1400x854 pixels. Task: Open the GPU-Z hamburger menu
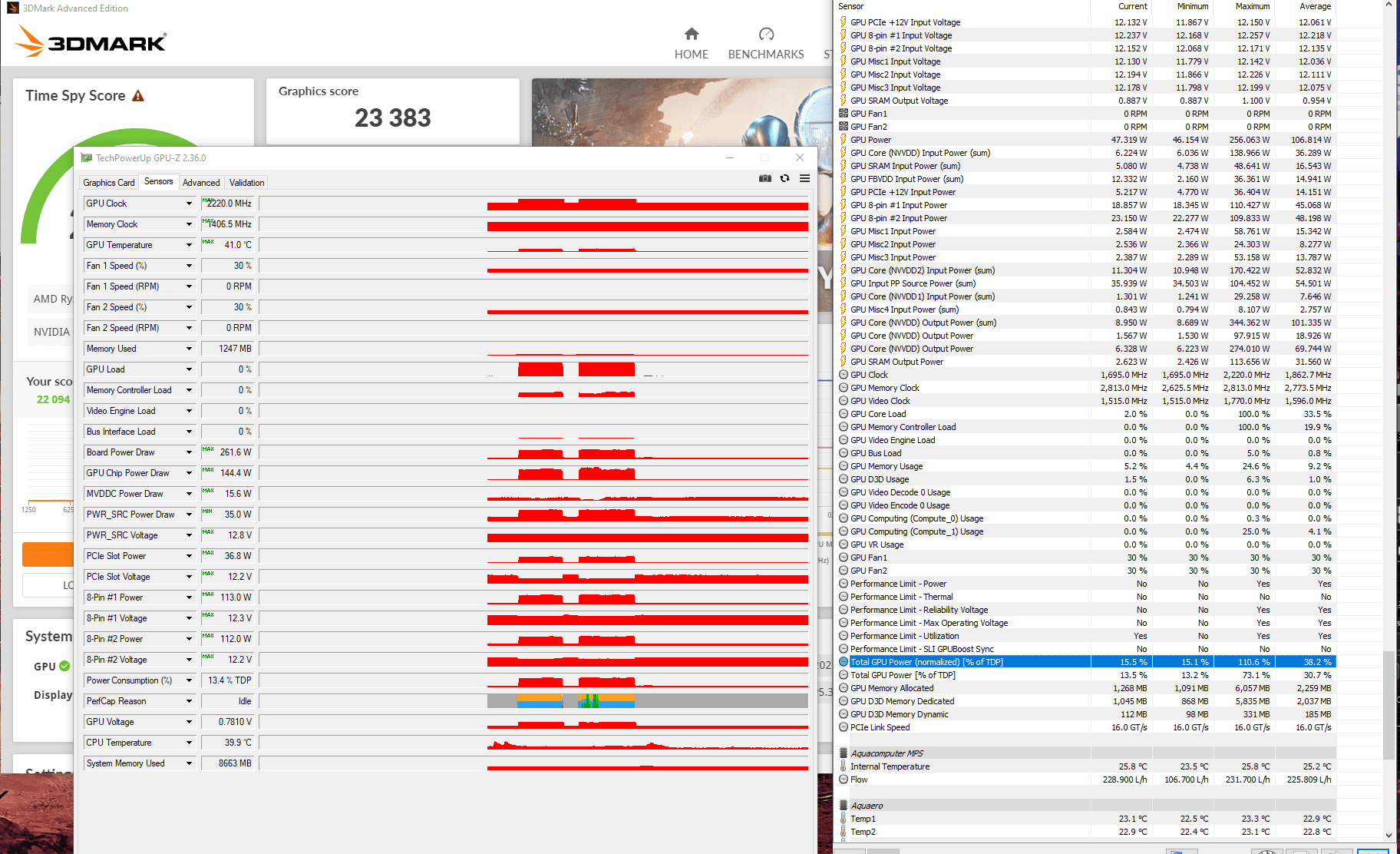804,178
